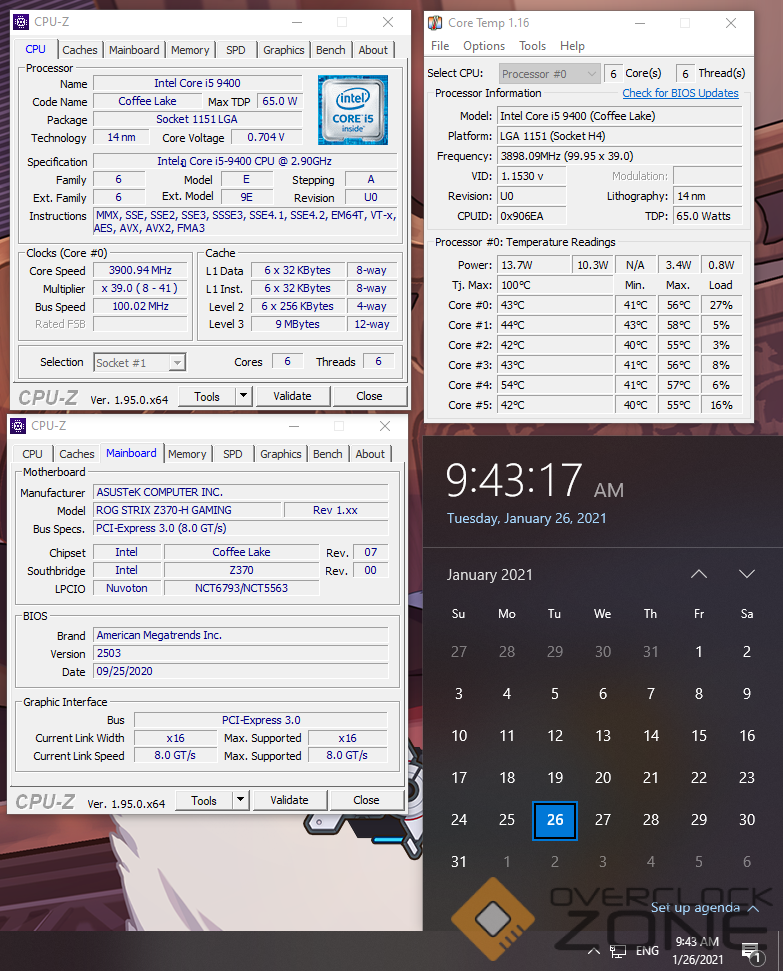
Task: Click Close button in top CPU-Z window
Action: (369, 396)
